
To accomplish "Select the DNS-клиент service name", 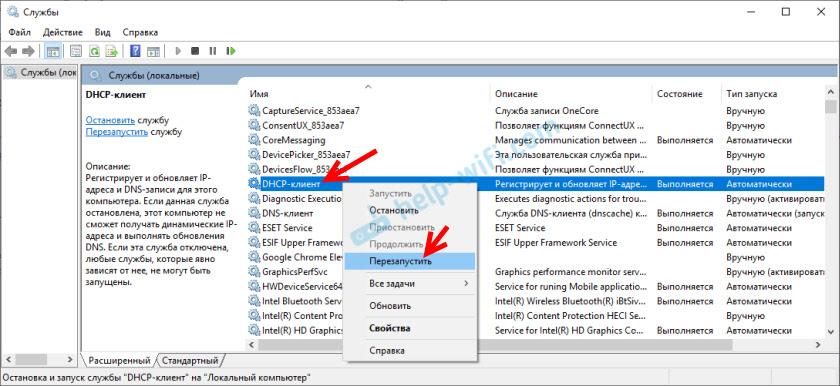I will point(288,213).
